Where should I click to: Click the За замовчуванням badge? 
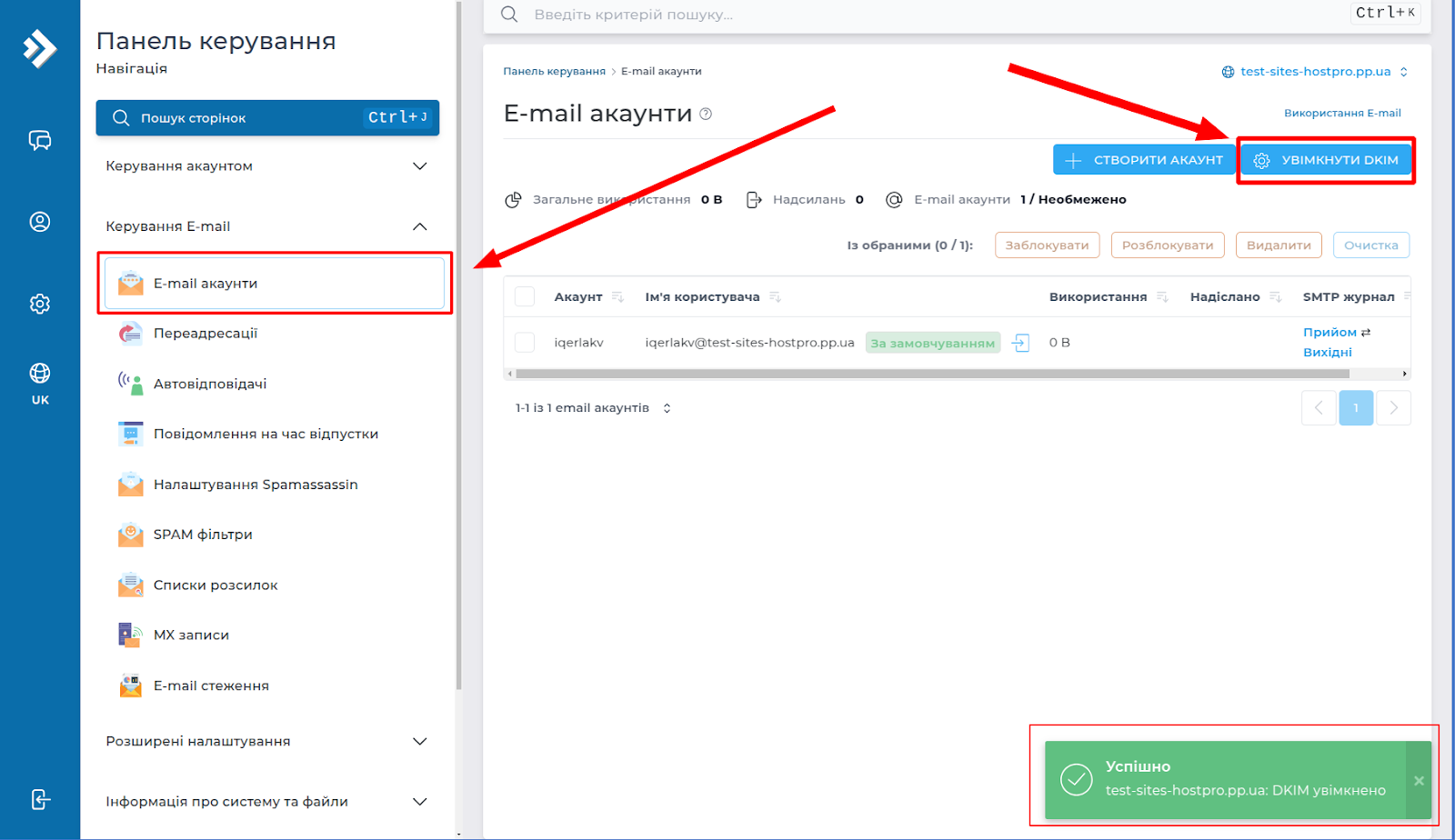click(x=933, y=343)
